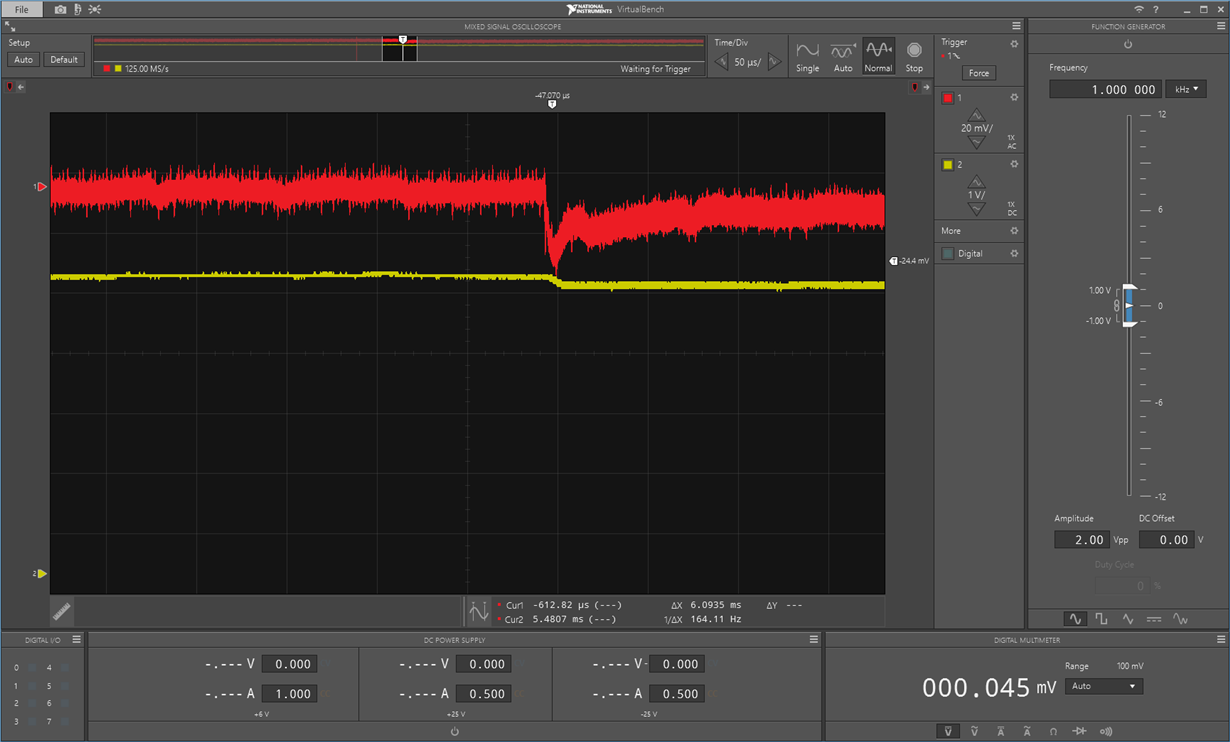Toggle the Digital channels checkbox
This screenshot has width=1230, height=742.
(948, 254)
